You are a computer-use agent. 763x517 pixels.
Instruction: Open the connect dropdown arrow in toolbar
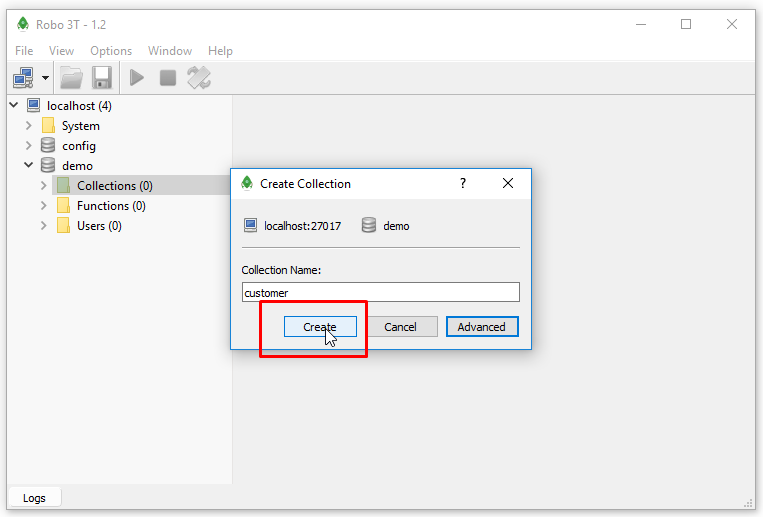(45, 78)
